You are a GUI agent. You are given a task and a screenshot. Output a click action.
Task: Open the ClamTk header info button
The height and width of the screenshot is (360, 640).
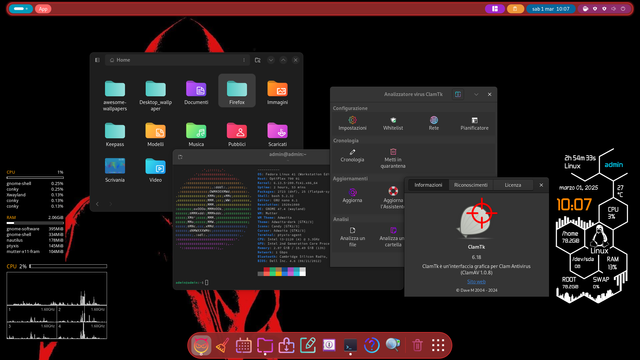tap(458, 94)
